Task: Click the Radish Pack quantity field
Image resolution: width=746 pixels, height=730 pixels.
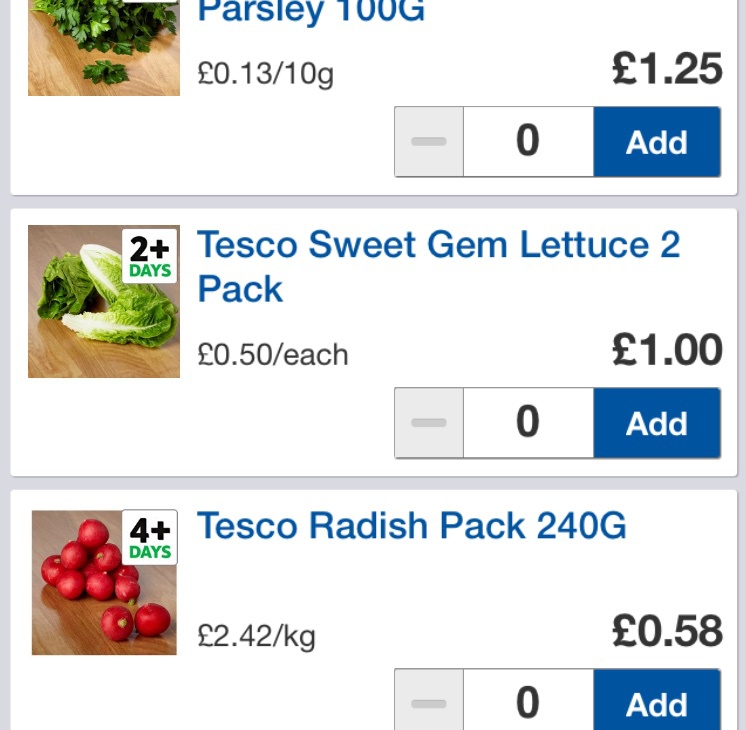Action: coord(528,703)
